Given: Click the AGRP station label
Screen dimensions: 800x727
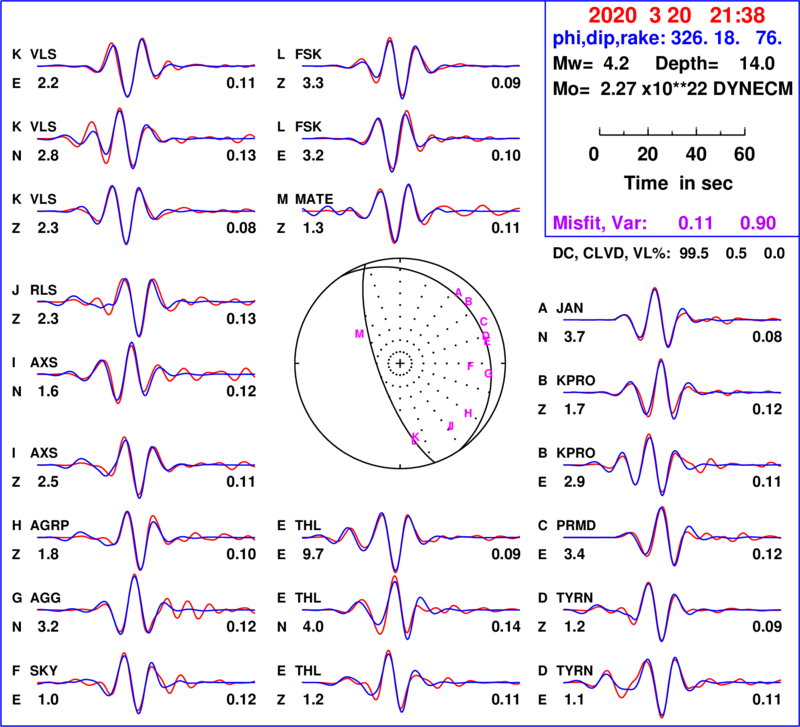Looking at the screenshot, I should pos(49,525).
